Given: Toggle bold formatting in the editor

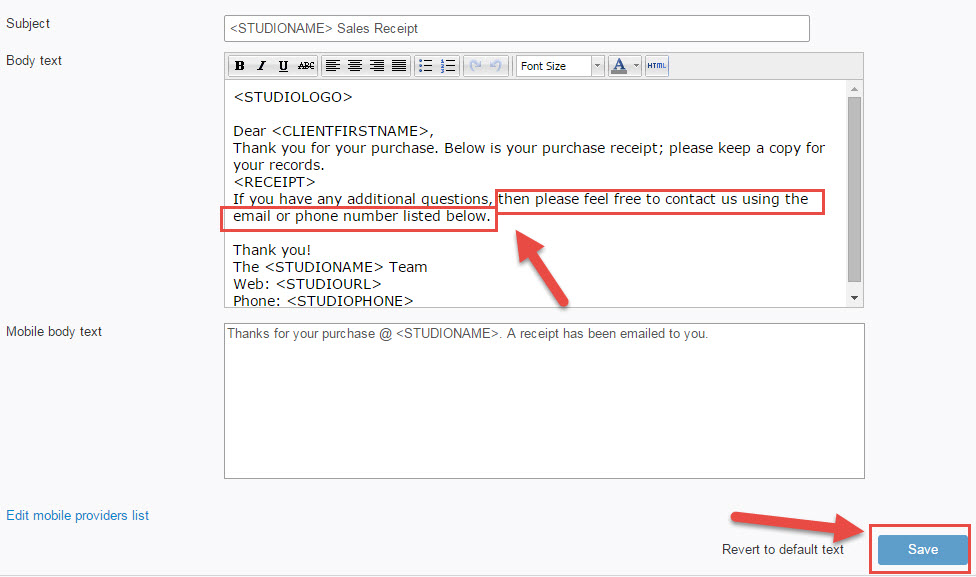Looking at the screenshot, I should pyautogui.click(x=239, y=66).
